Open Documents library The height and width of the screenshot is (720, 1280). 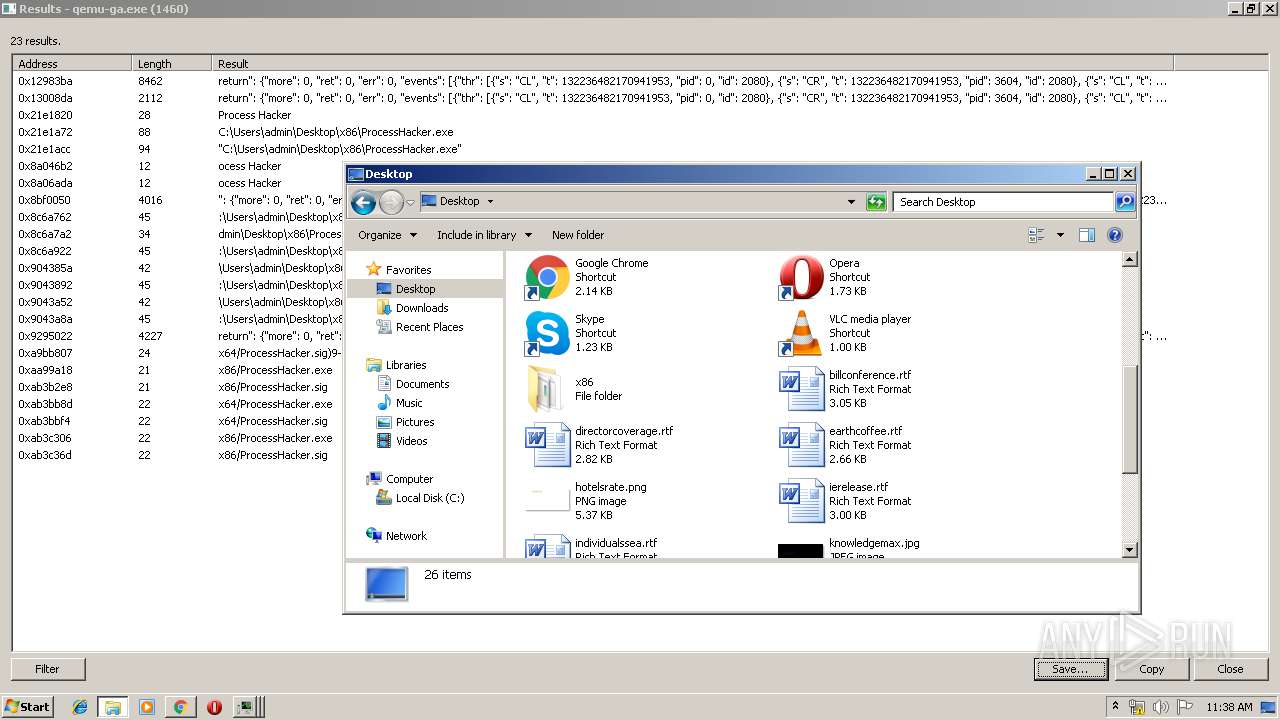click(422, 383)
